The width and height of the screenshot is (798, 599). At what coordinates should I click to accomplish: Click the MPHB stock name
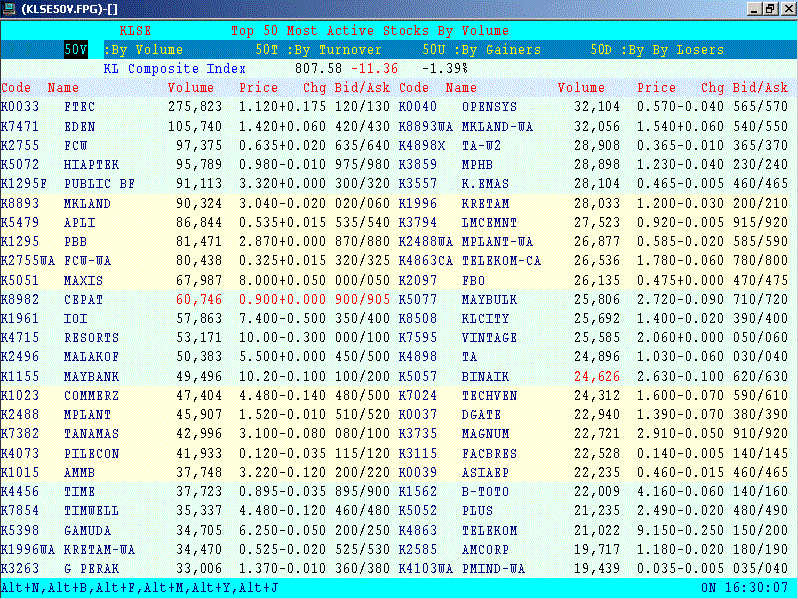click(477, 165)
